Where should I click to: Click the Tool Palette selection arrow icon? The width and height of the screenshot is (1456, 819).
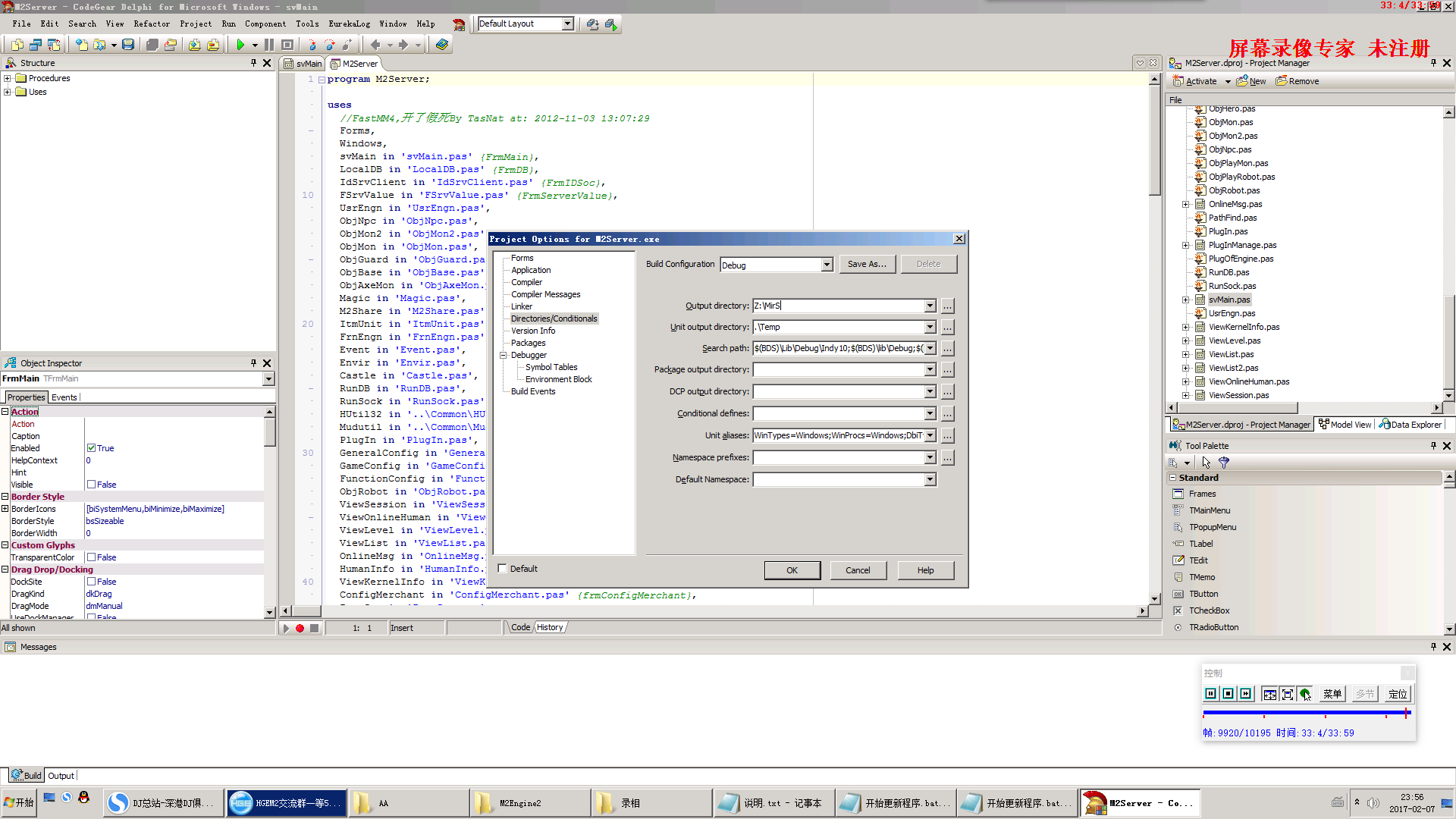1207,463
